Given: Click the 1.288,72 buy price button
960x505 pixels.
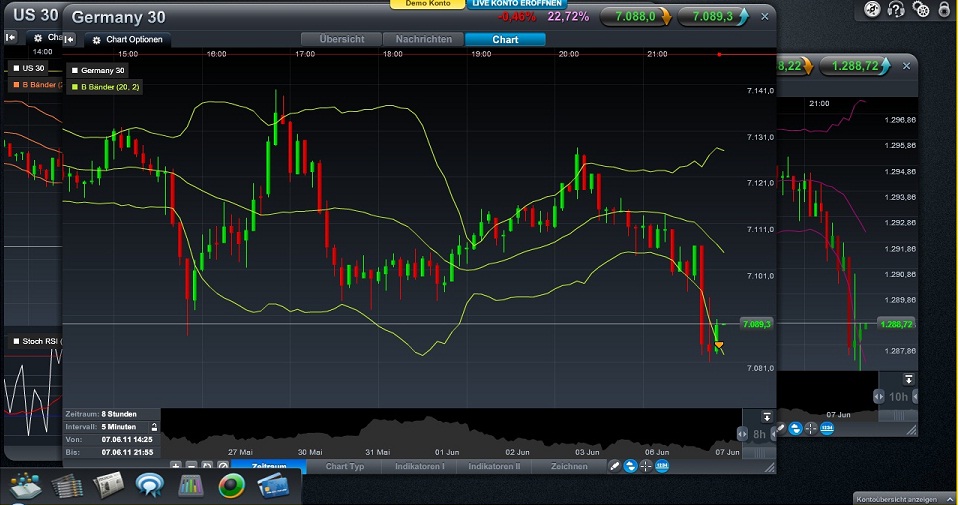Looking at the screenshot, I should tap(856, 65).
